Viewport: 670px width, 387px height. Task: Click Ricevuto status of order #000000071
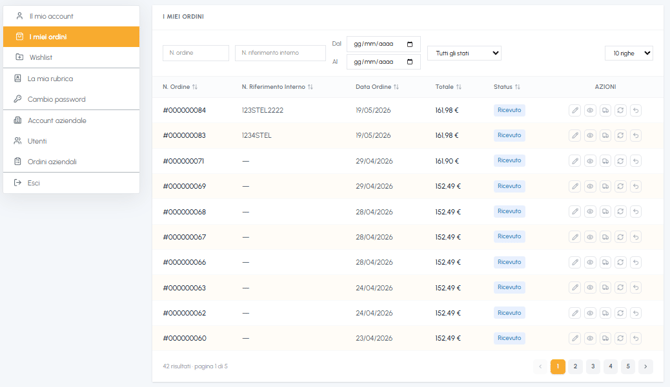pyautogui.click(x=509, y=161)
